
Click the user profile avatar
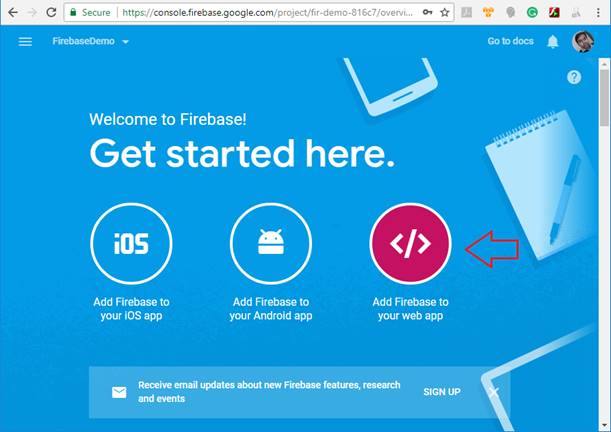583,41
